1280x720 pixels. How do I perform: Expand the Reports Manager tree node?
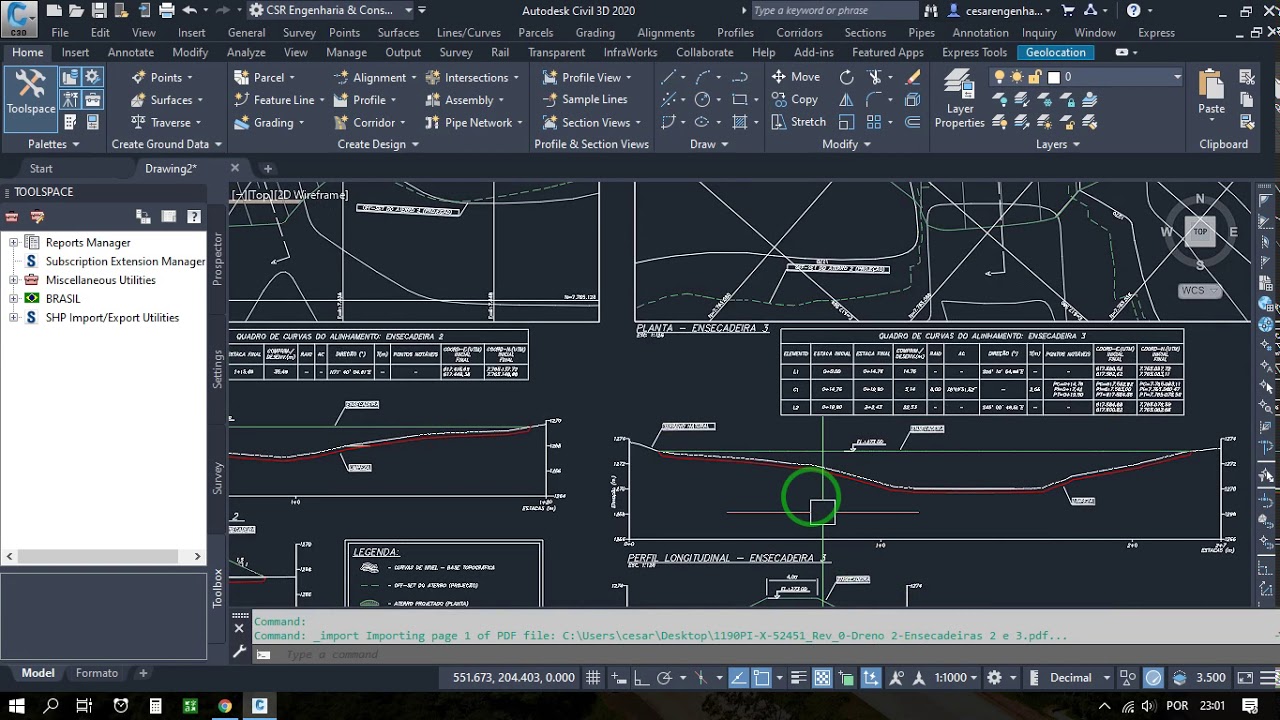coord(14,242)
